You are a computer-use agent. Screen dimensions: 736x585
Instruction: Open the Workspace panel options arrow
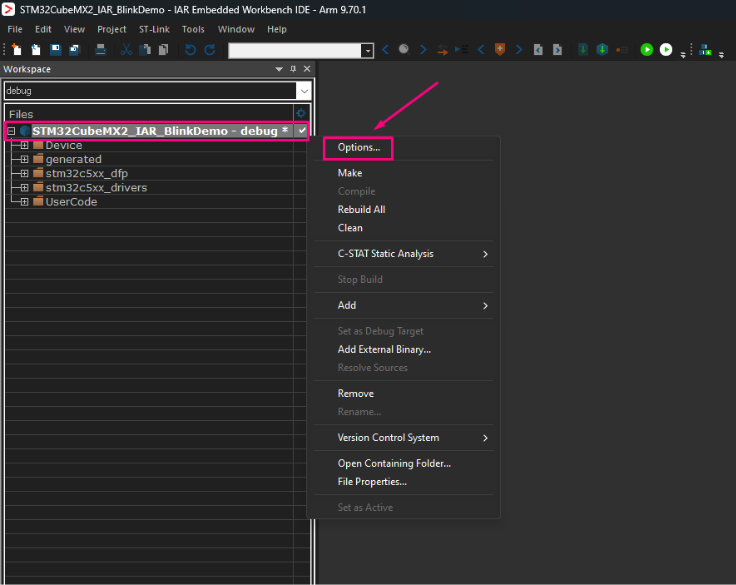click(x=279, y=69)
